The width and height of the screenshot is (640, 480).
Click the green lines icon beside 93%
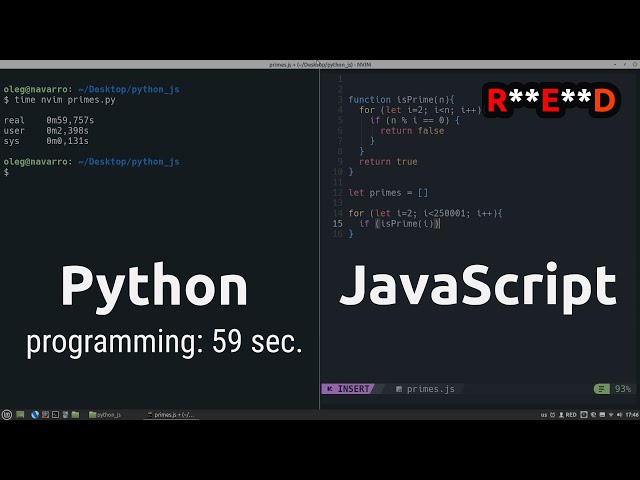point(601,389)
